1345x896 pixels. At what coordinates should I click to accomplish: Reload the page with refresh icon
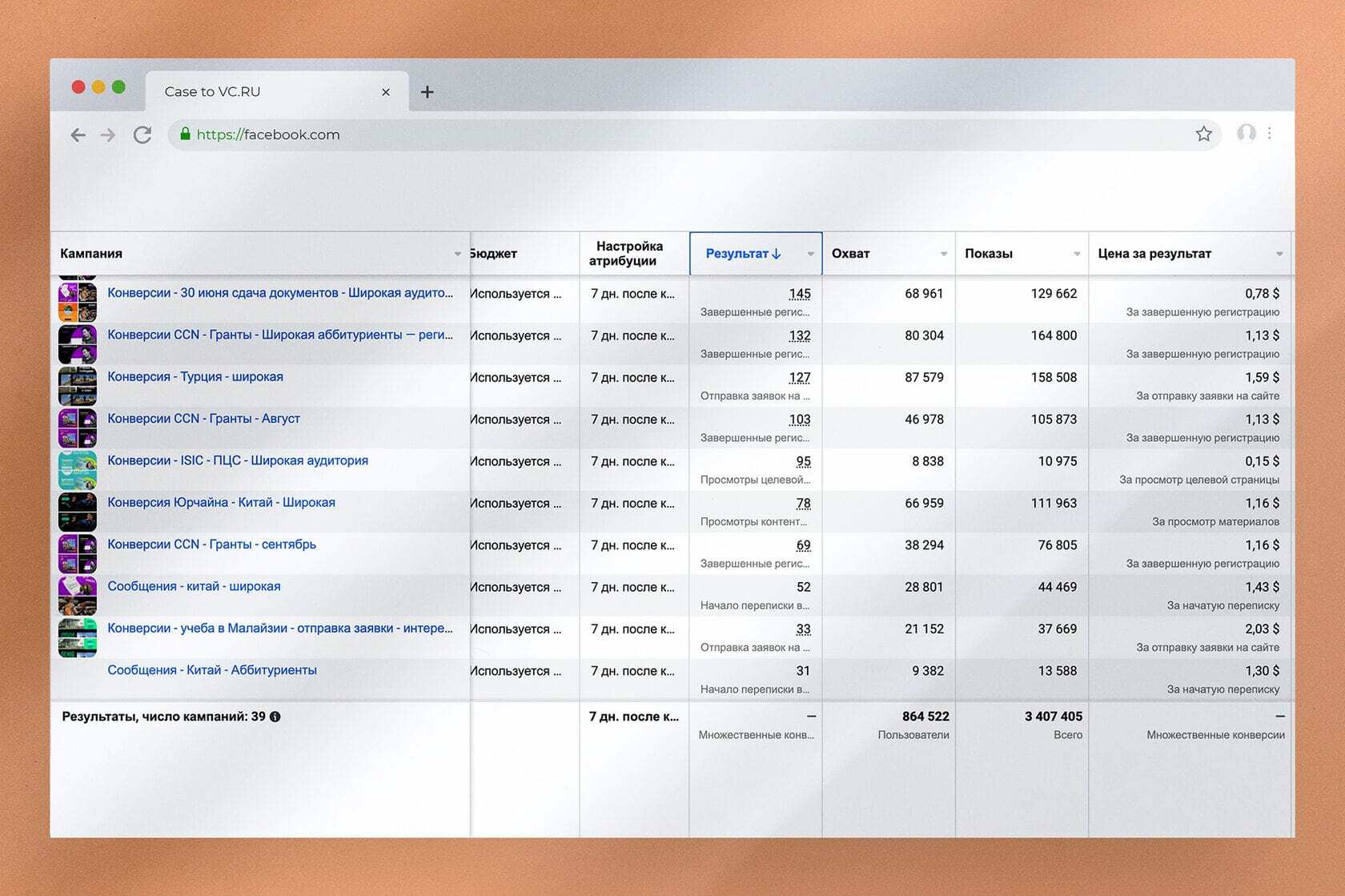(143, 135)
